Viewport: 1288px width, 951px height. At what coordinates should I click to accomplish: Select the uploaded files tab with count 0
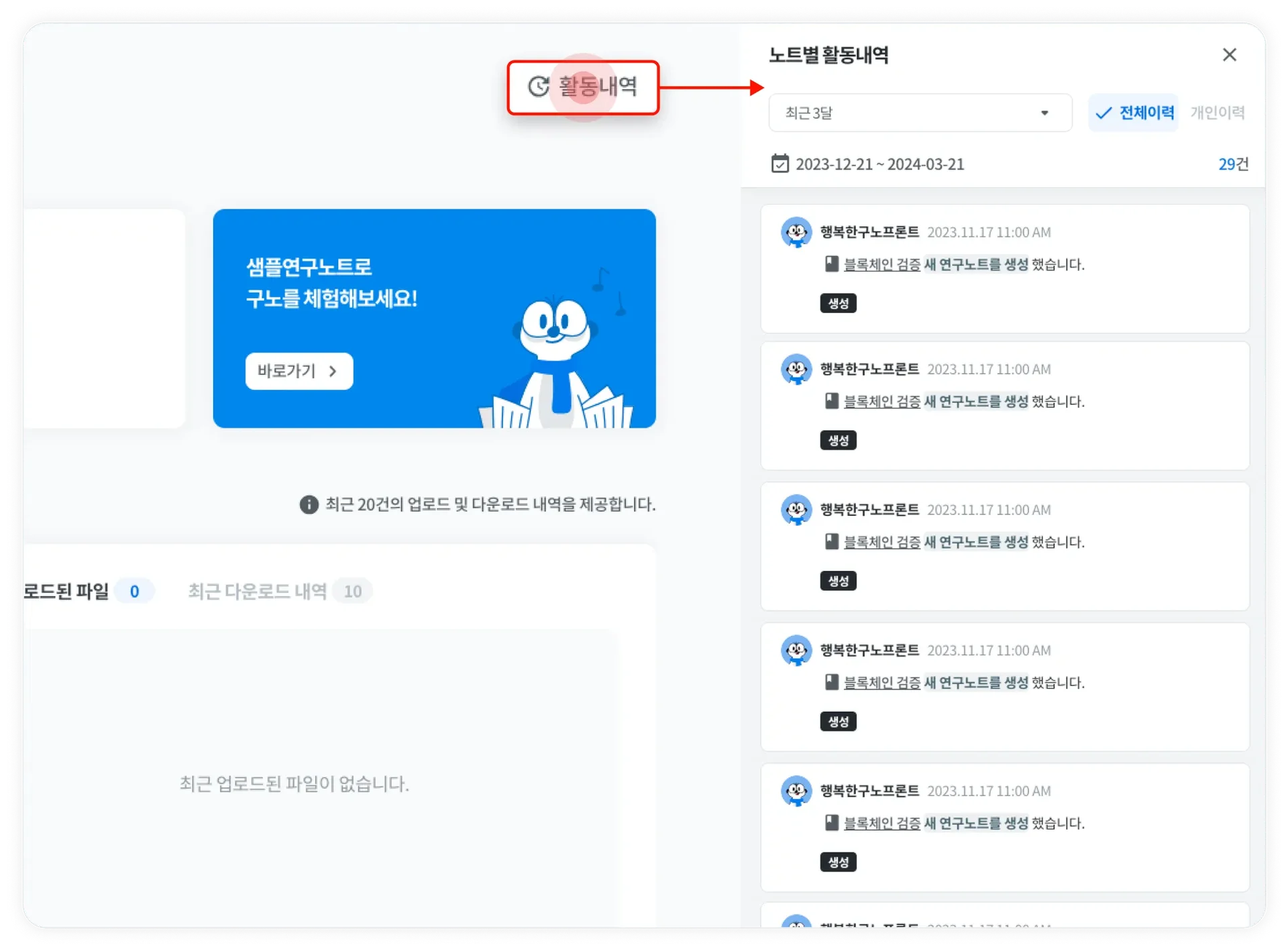click(x=86, y=591)
